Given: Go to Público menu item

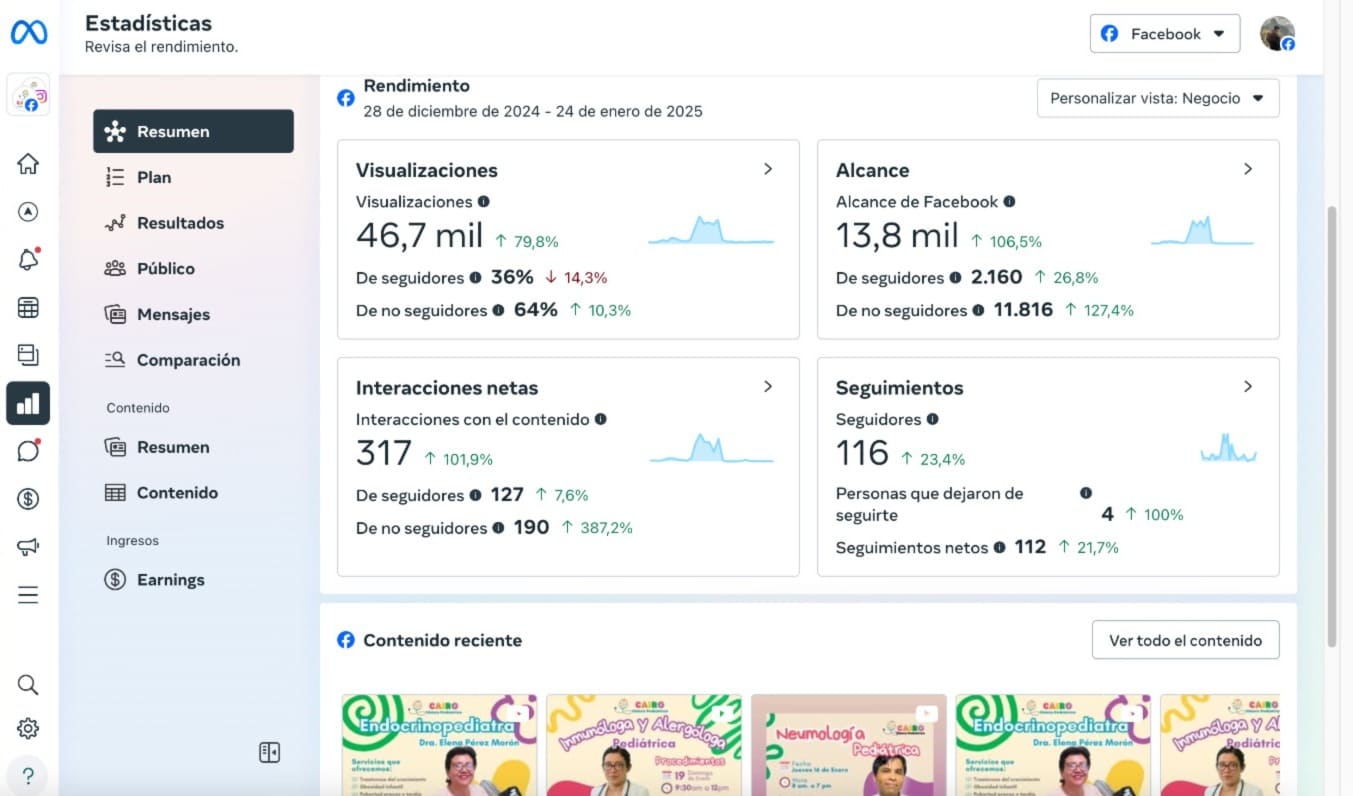Looking at the screenshot, I should coord(165,268).
